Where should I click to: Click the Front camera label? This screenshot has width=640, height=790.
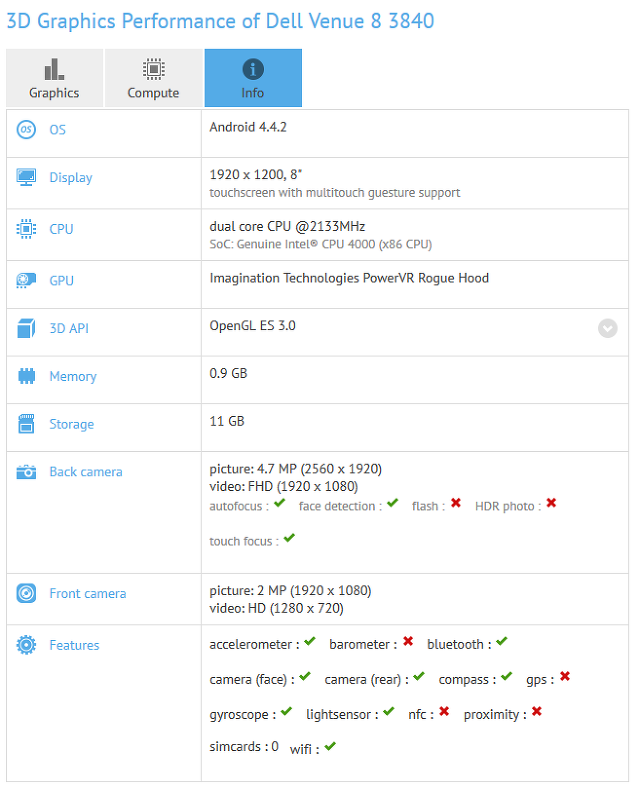point(88,594)
